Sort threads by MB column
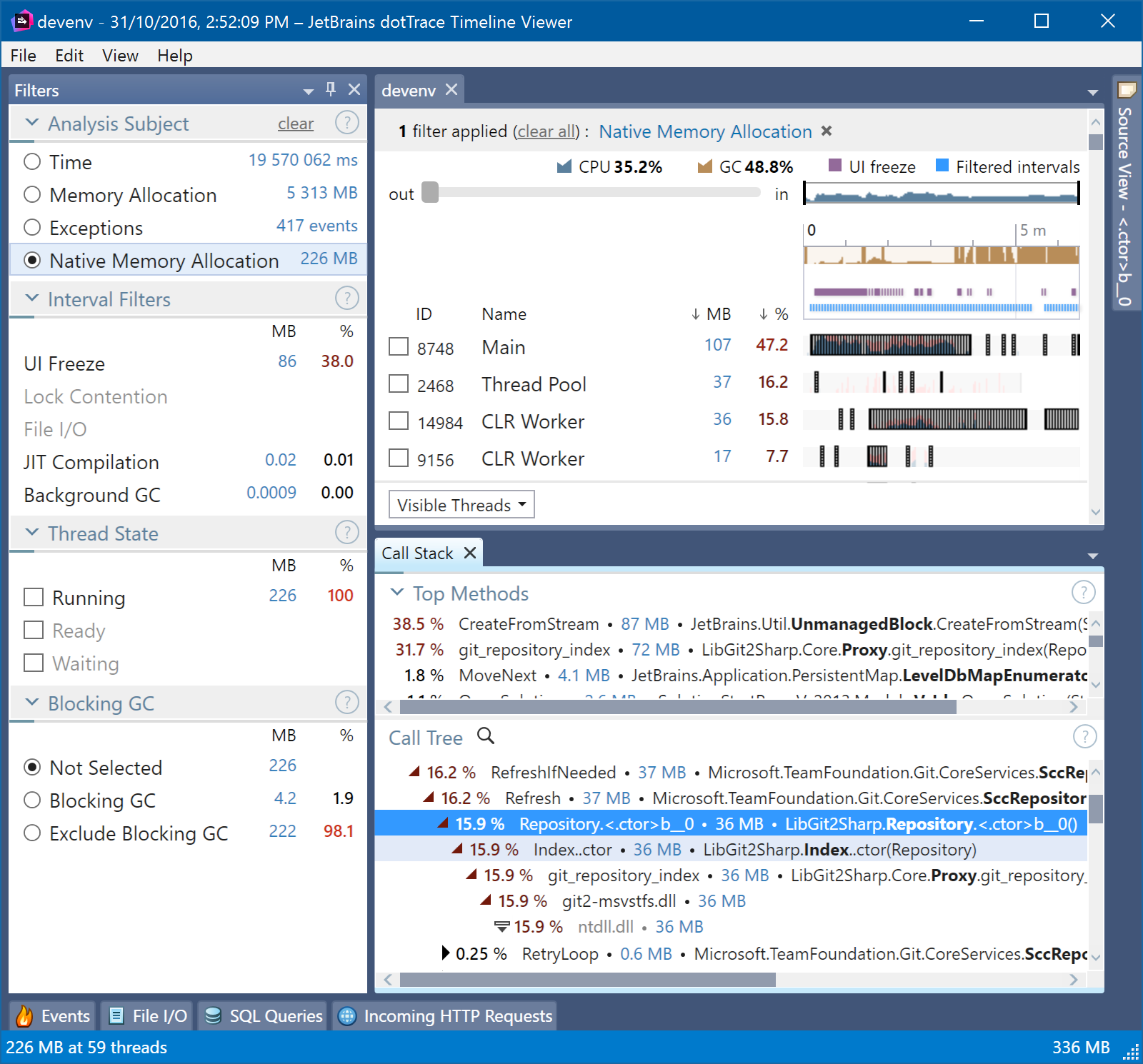The image size is (1143, 1064). [x=711, y=314]
